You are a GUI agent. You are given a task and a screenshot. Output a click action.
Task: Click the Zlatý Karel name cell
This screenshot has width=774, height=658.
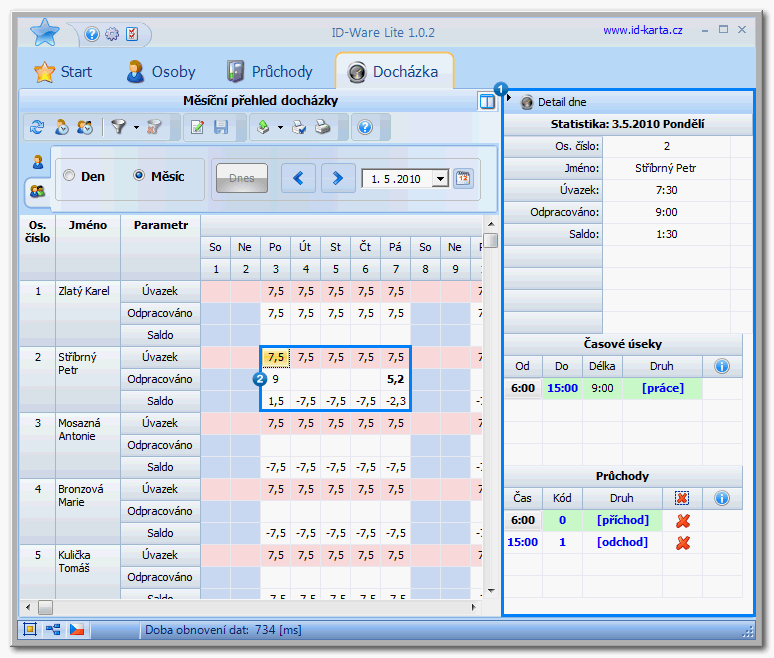pos(87,313)
